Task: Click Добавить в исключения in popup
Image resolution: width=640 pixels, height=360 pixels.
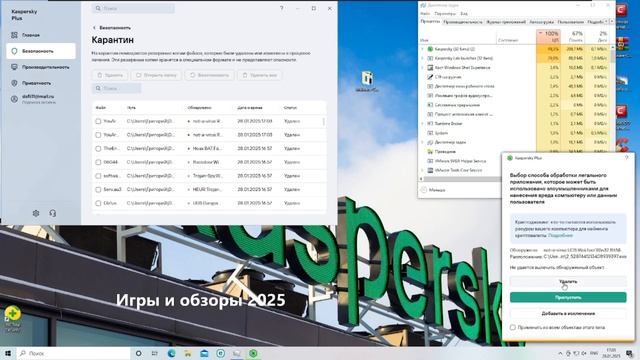Action: coord(568,313)
